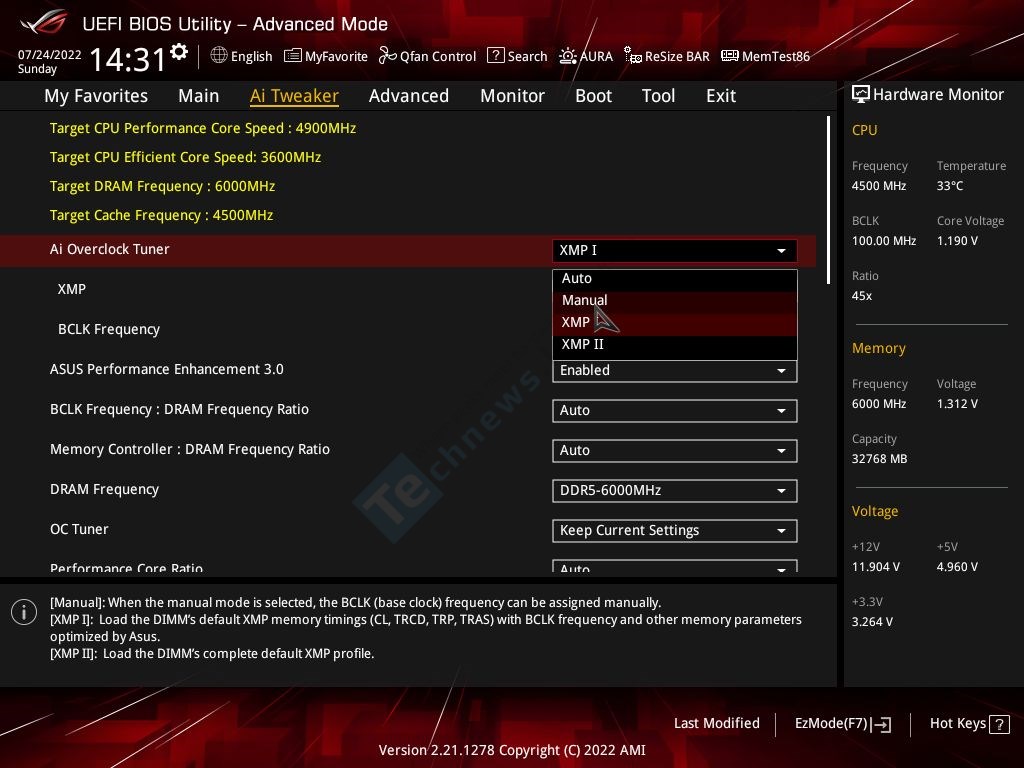The image size is (1024, 768).
Task: Open the Monitor tab
Action: click(x=513, y=96)
